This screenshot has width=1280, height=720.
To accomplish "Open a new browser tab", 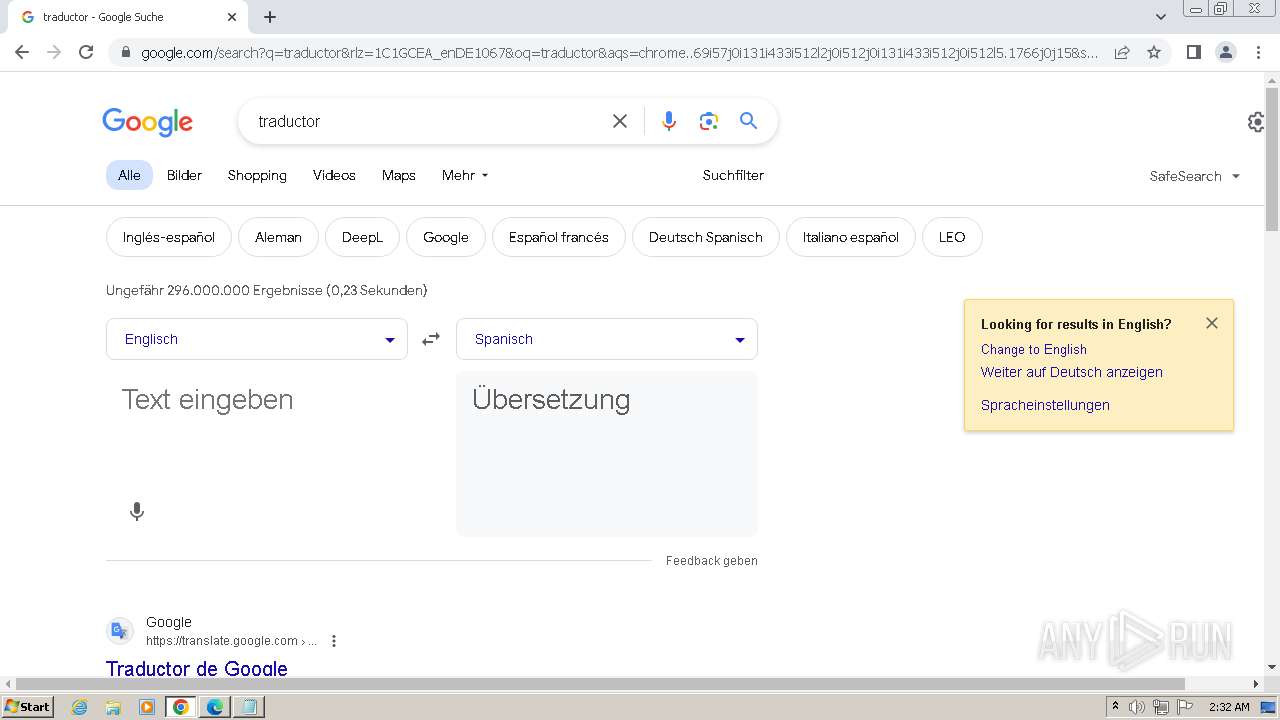I will (x=270, y=17).
